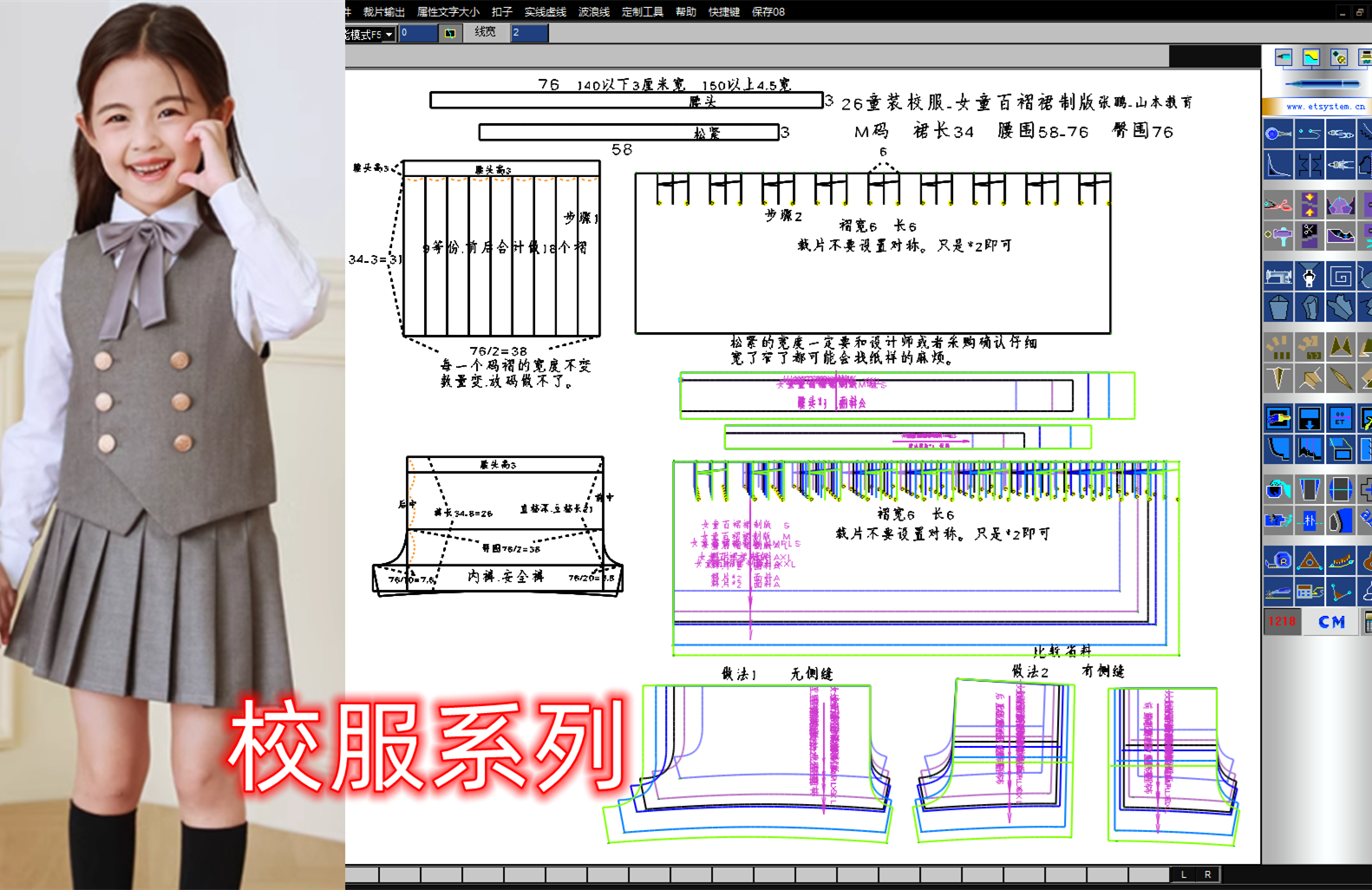Viewport: 1372px width, 890px height.
Task: Select the sewing machine icon
Action: pos(1278,277)
